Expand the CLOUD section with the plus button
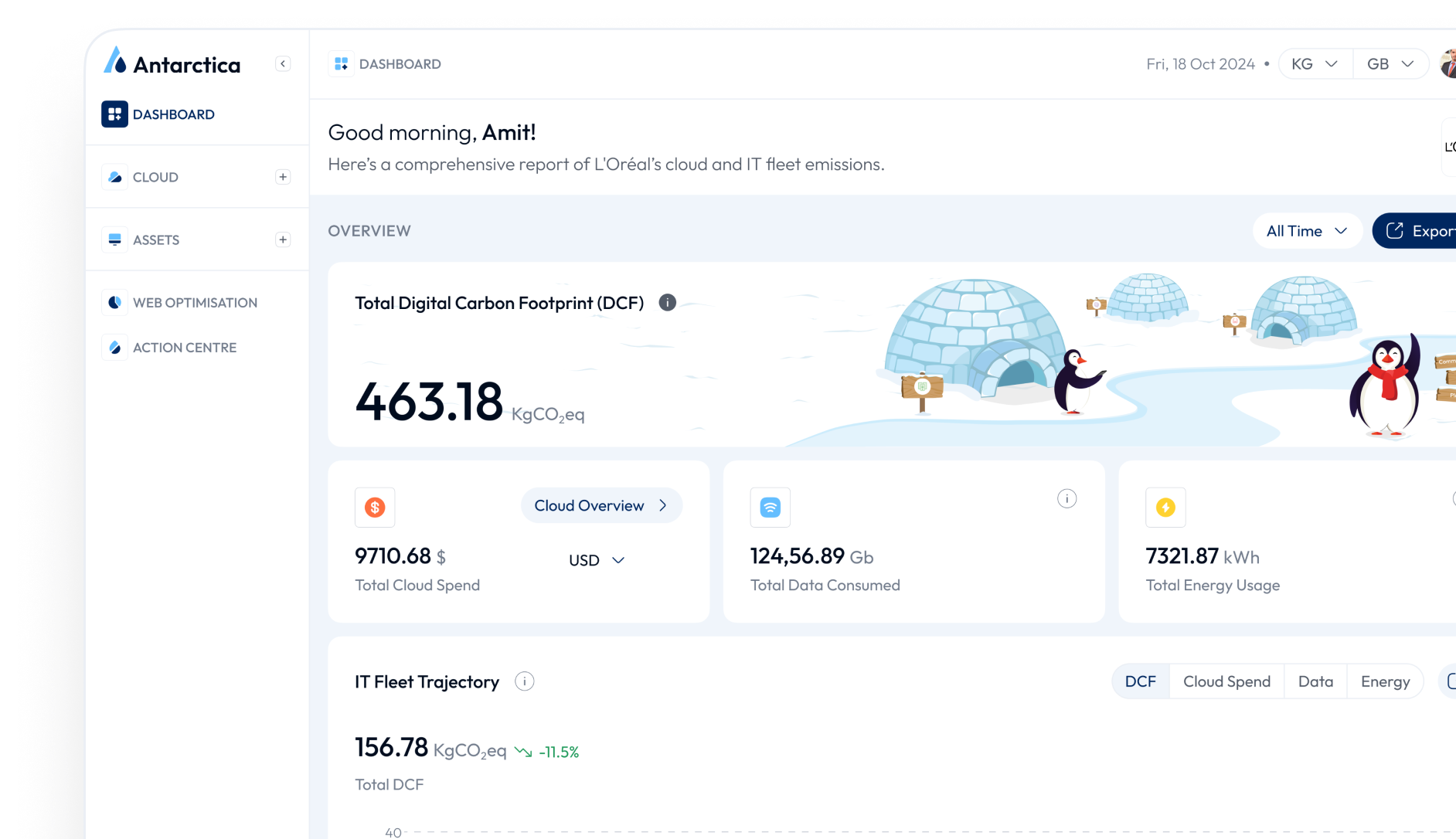 tap(283, 177)
